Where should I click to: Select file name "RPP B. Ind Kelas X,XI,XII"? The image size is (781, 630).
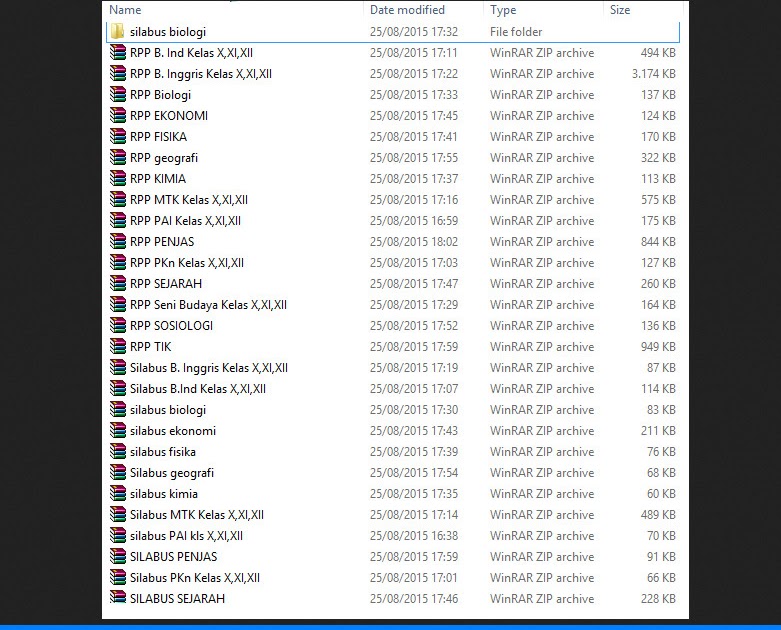click(191, 53)
